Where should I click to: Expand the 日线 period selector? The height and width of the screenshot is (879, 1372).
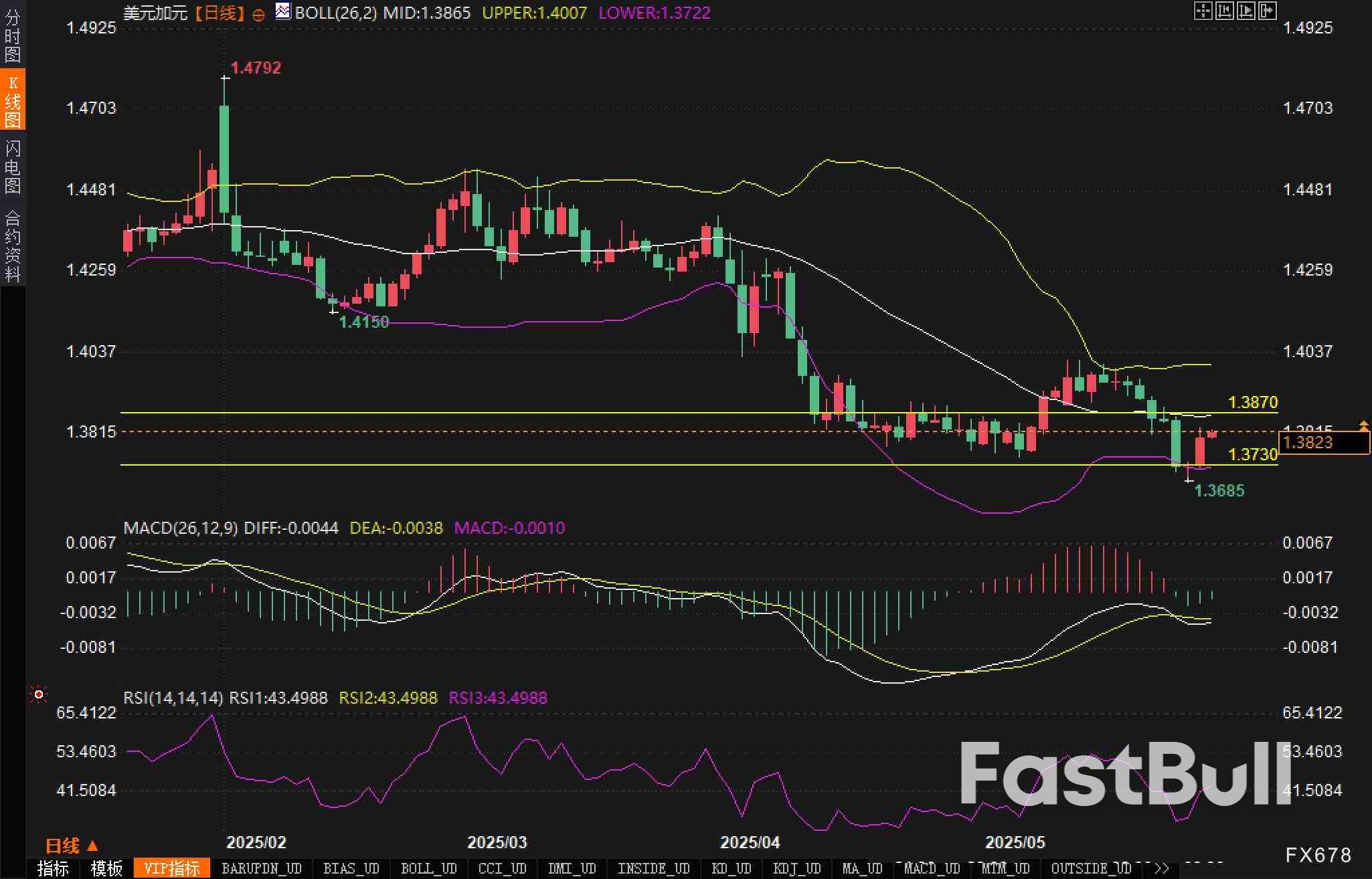(71, 846)
